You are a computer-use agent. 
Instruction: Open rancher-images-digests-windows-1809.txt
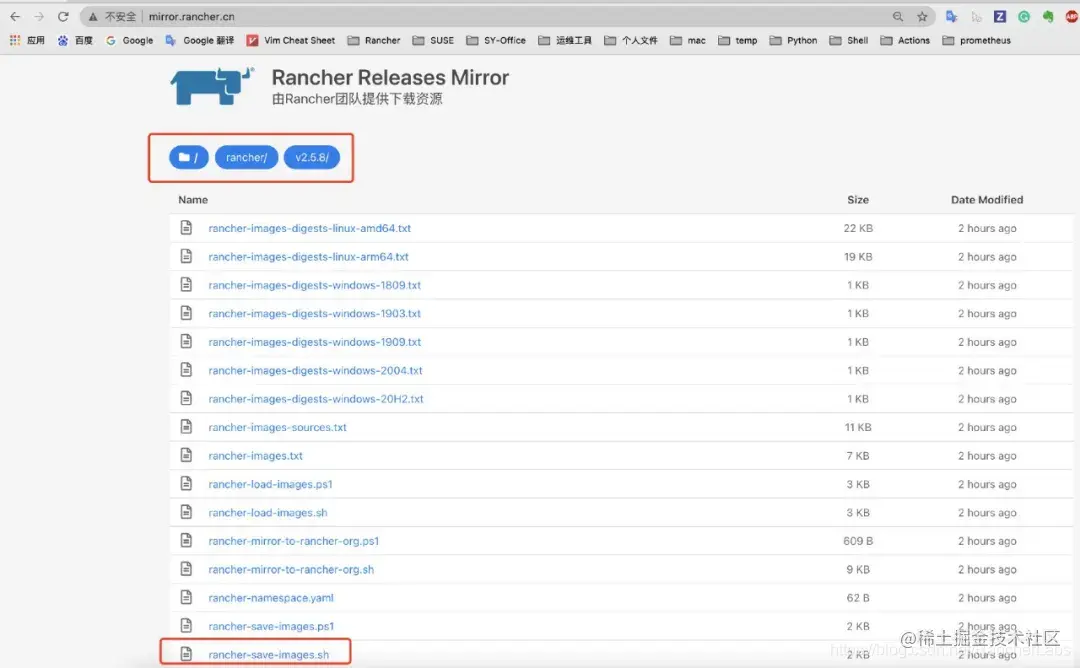coord(315,285)
